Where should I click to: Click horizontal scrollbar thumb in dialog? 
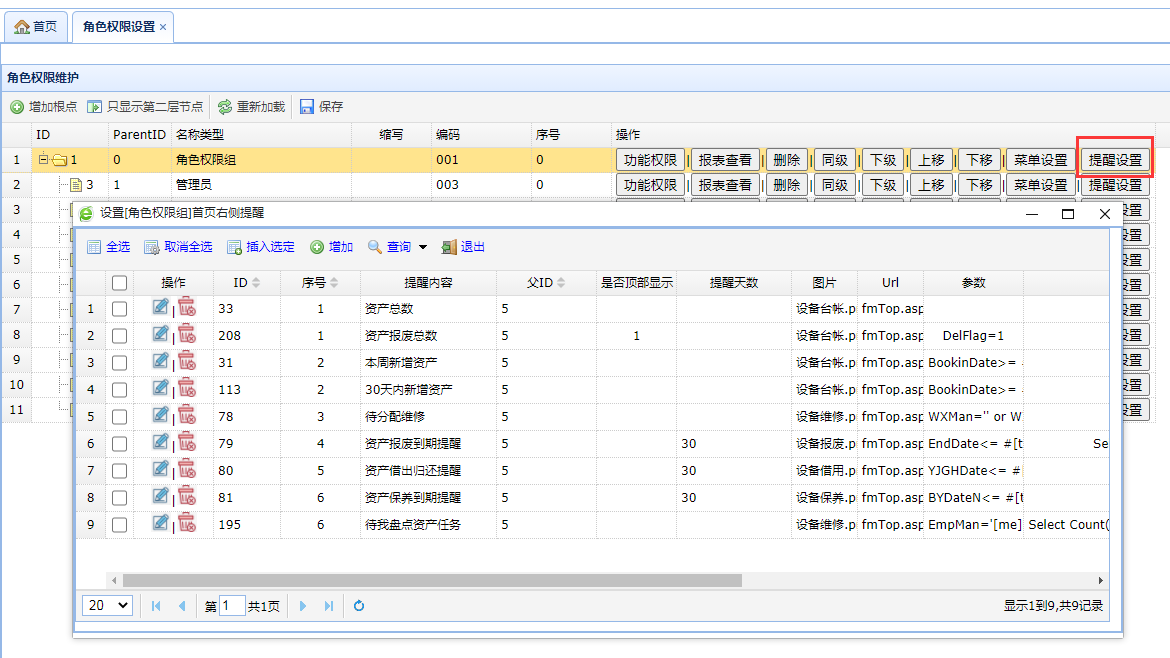[432, 580]
